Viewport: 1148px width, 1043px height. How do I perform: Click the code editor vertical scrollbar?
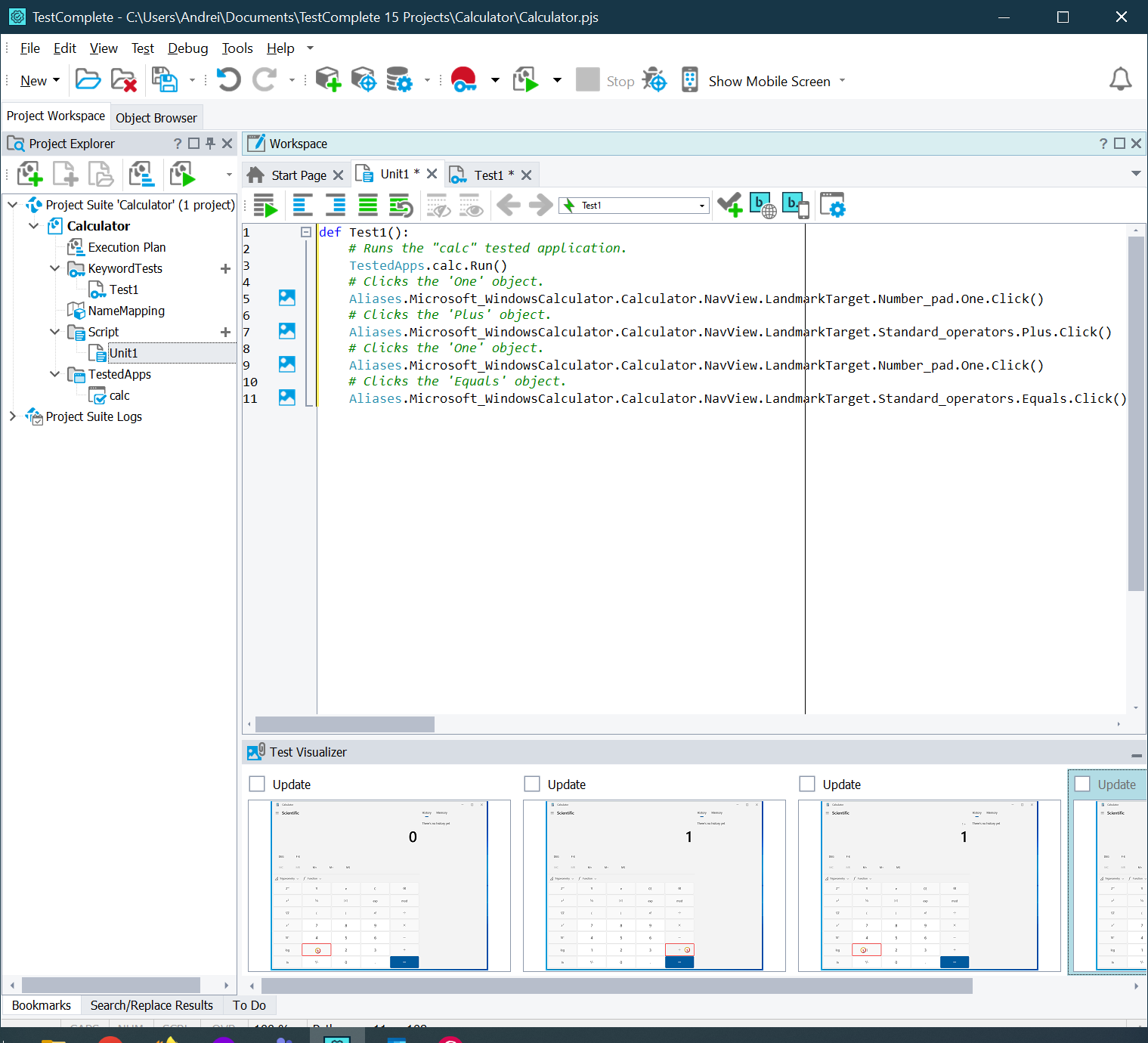tap(1136, 413)
